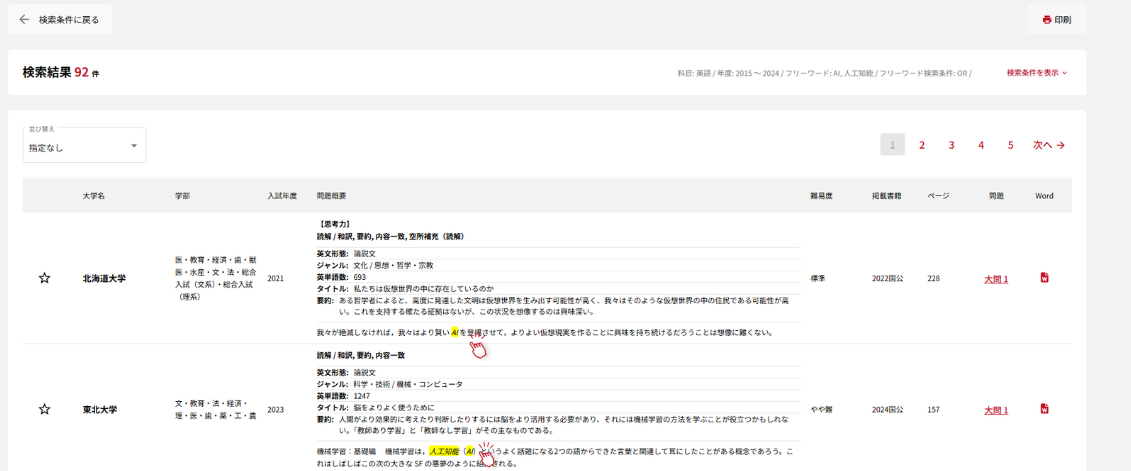Click the back arrow to search conditions
Screen dimensions: 1131x471
tap(25, 19)
